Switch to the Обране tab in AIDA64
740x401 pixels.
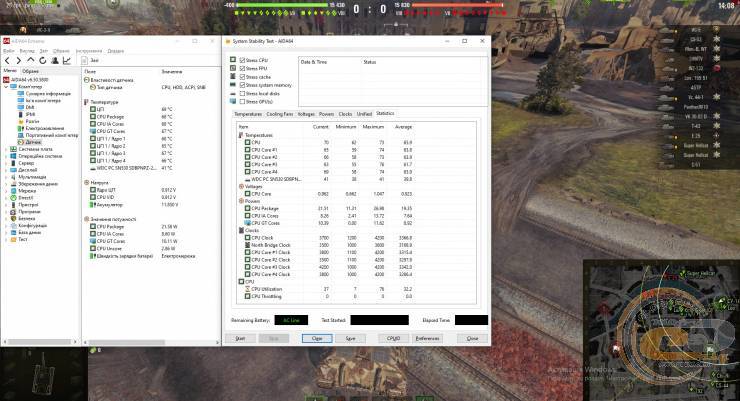click(x=30, y=71)
